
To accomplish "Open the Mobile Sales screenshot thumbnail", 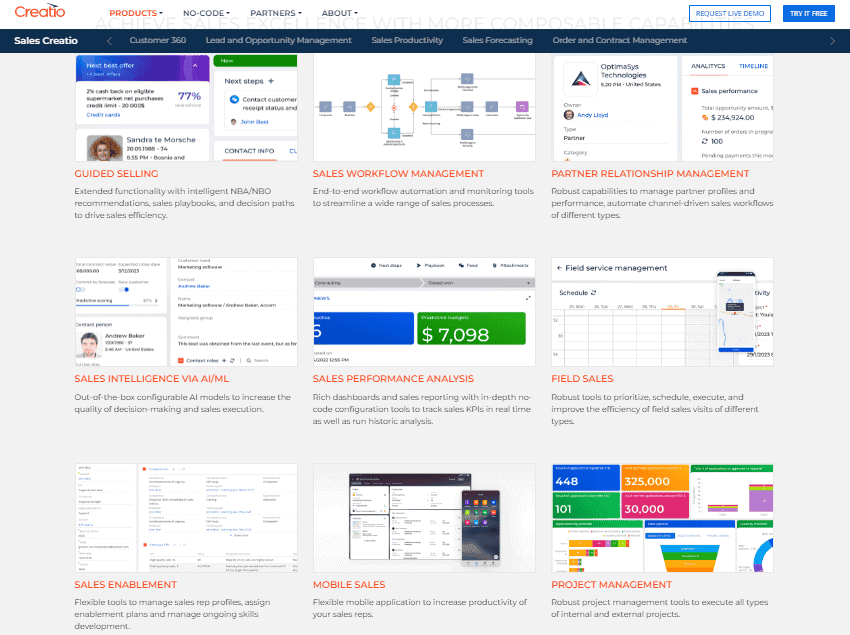I will pos(423,518).
